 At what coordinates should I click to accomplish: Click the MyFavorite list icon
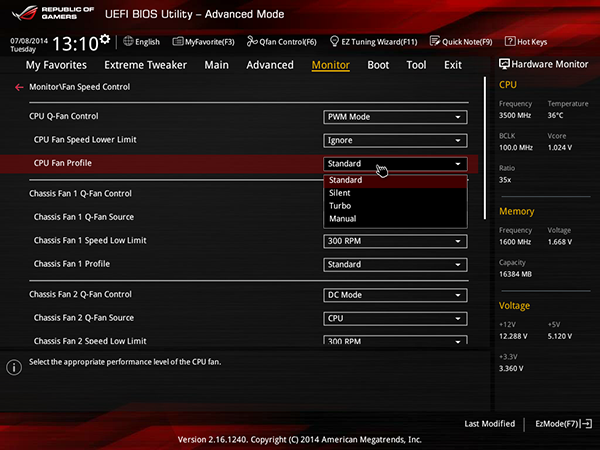pyautogui.click(x=178, y=41)
